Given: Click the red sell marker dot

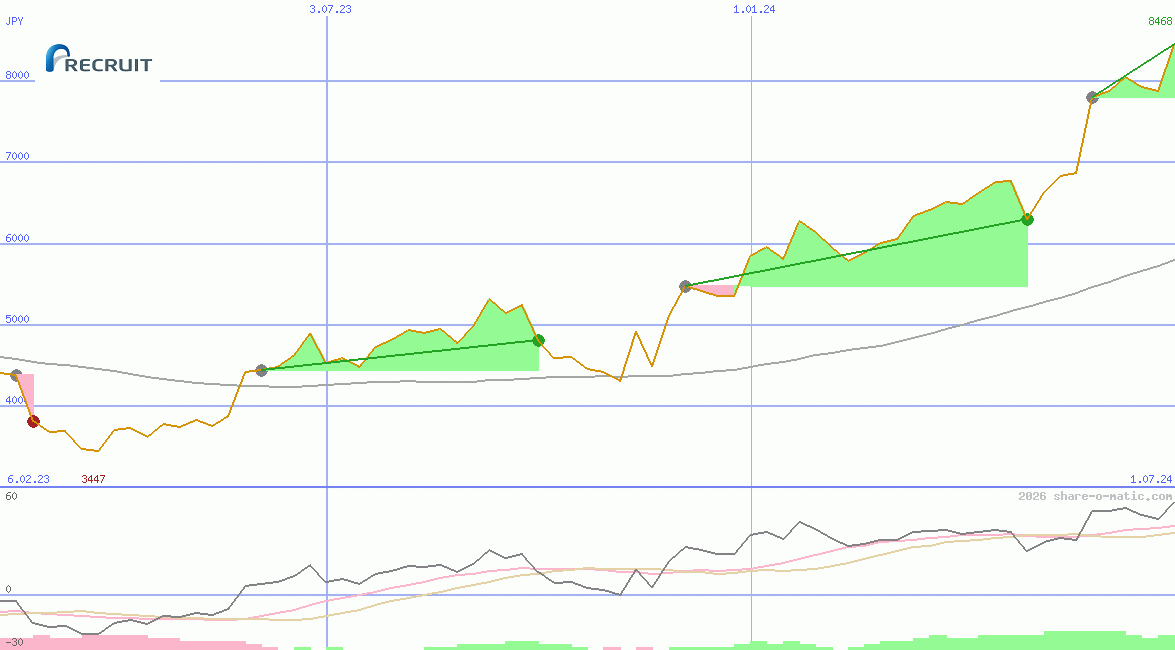Looking at the screenshot, I should (x=33, y=421).
